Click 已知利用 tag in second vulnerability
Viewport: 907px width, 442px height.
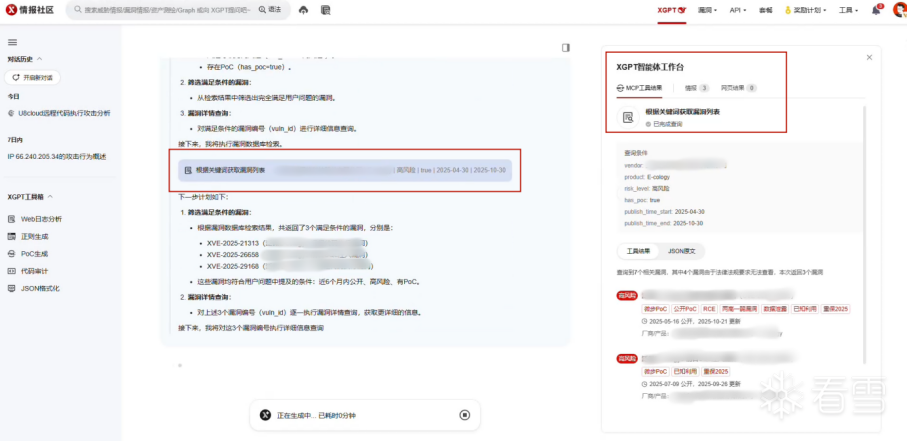click(x=686, y=371)
